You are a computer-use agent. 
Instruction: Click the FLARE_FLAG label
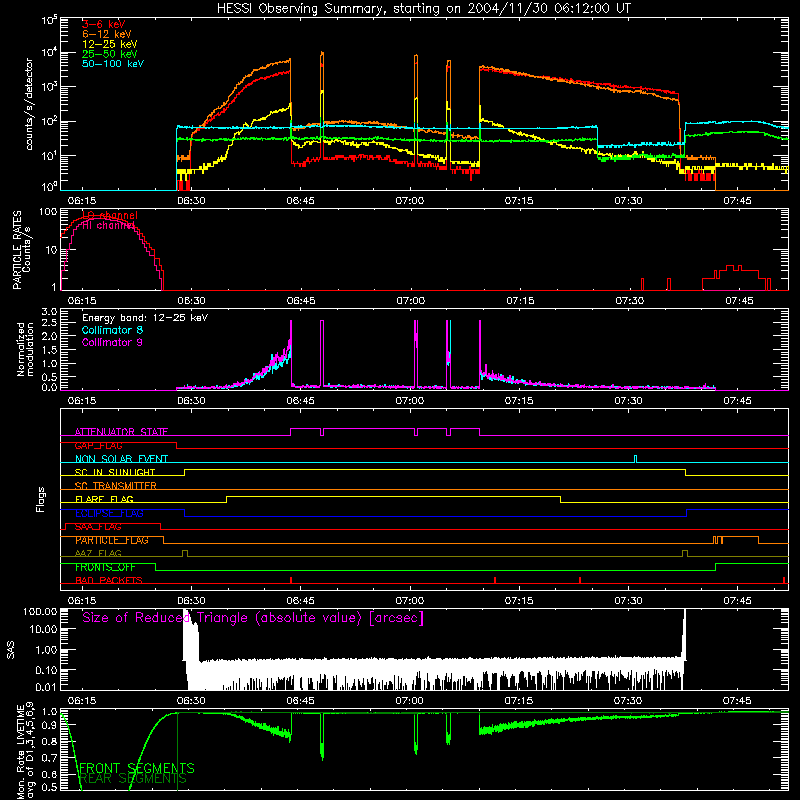pos(104,499)
